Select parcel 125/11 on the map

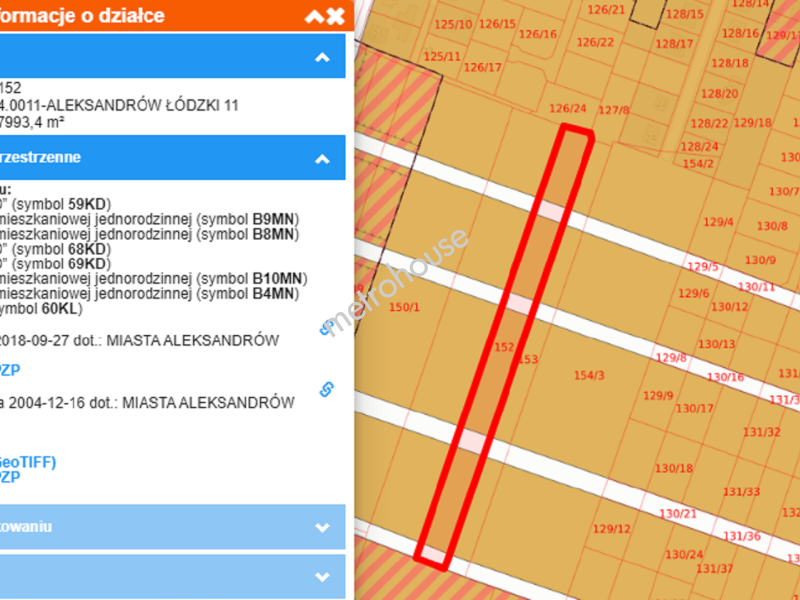(x=442, y=56)
